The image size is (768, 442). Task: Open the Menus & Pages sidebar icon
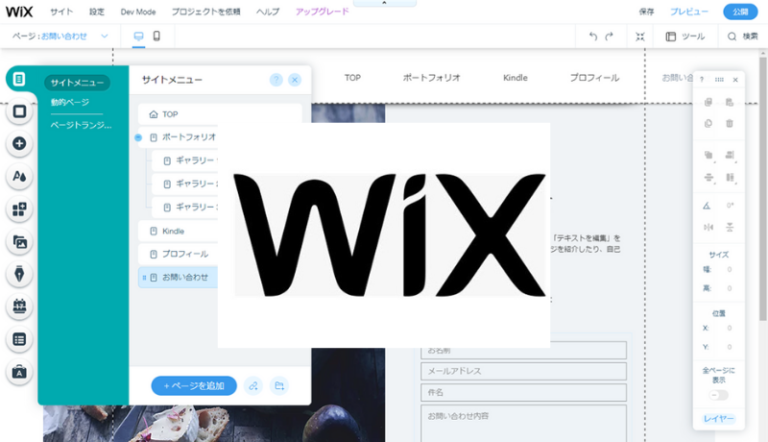pyautogui.click(x=19, y=79)
